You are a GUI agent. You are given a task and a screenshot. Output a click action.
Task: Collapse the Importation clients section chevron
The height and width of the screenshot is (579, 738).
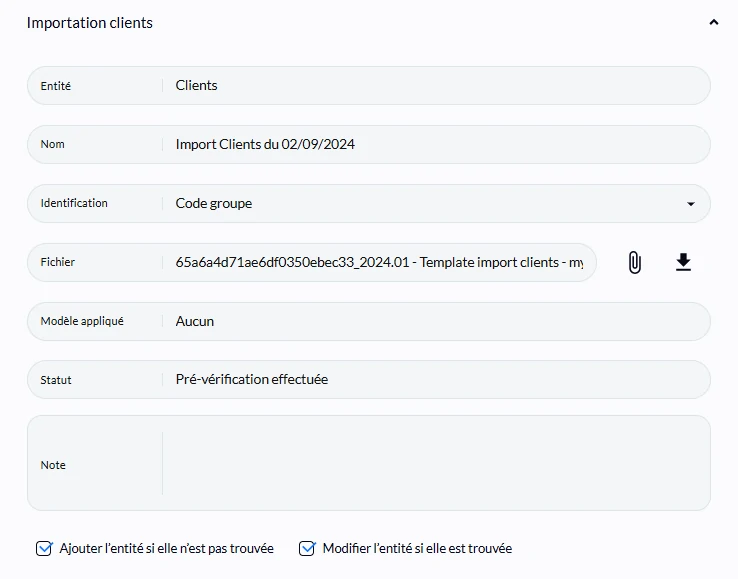[714, 22]
